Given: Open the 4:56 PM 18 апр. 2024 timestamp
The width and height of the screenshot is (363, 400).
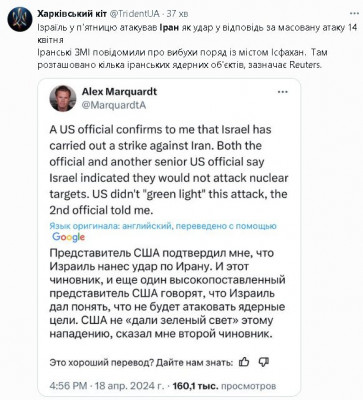Looking at the screenshot, I should click(107, 386).
